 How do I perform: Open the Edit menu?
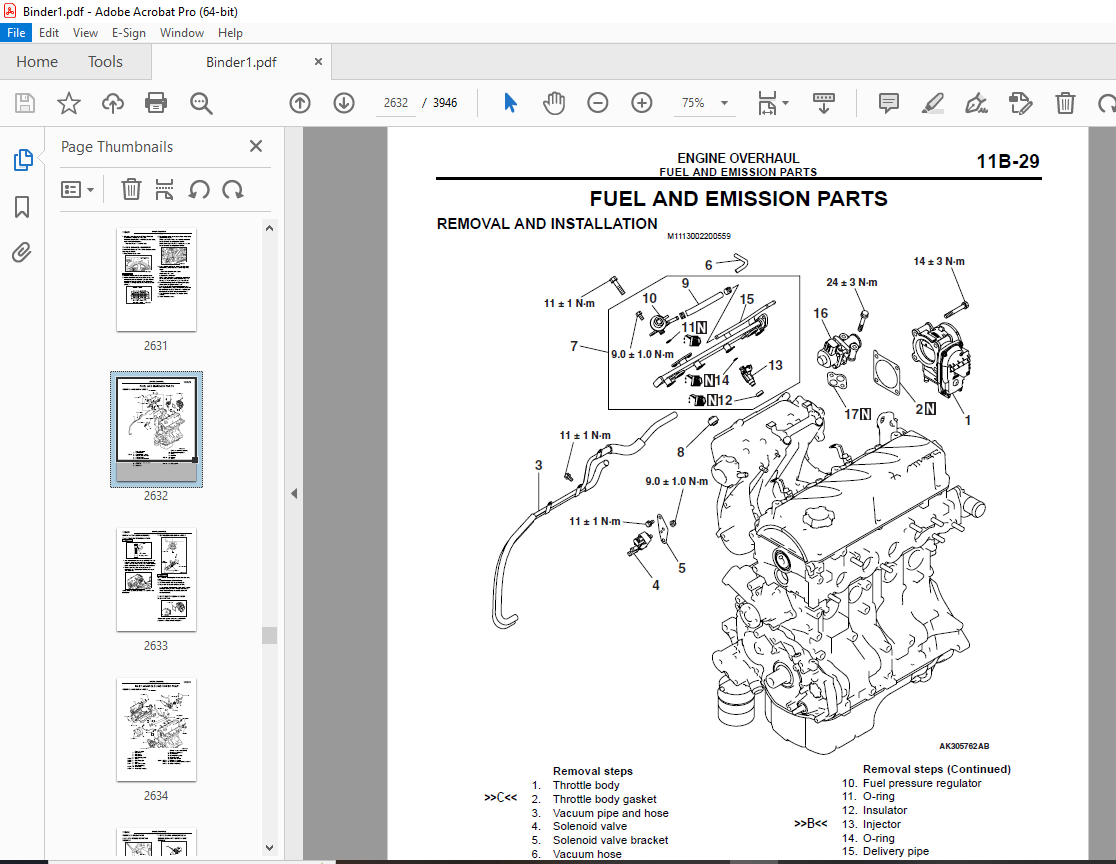click(48, 33)
